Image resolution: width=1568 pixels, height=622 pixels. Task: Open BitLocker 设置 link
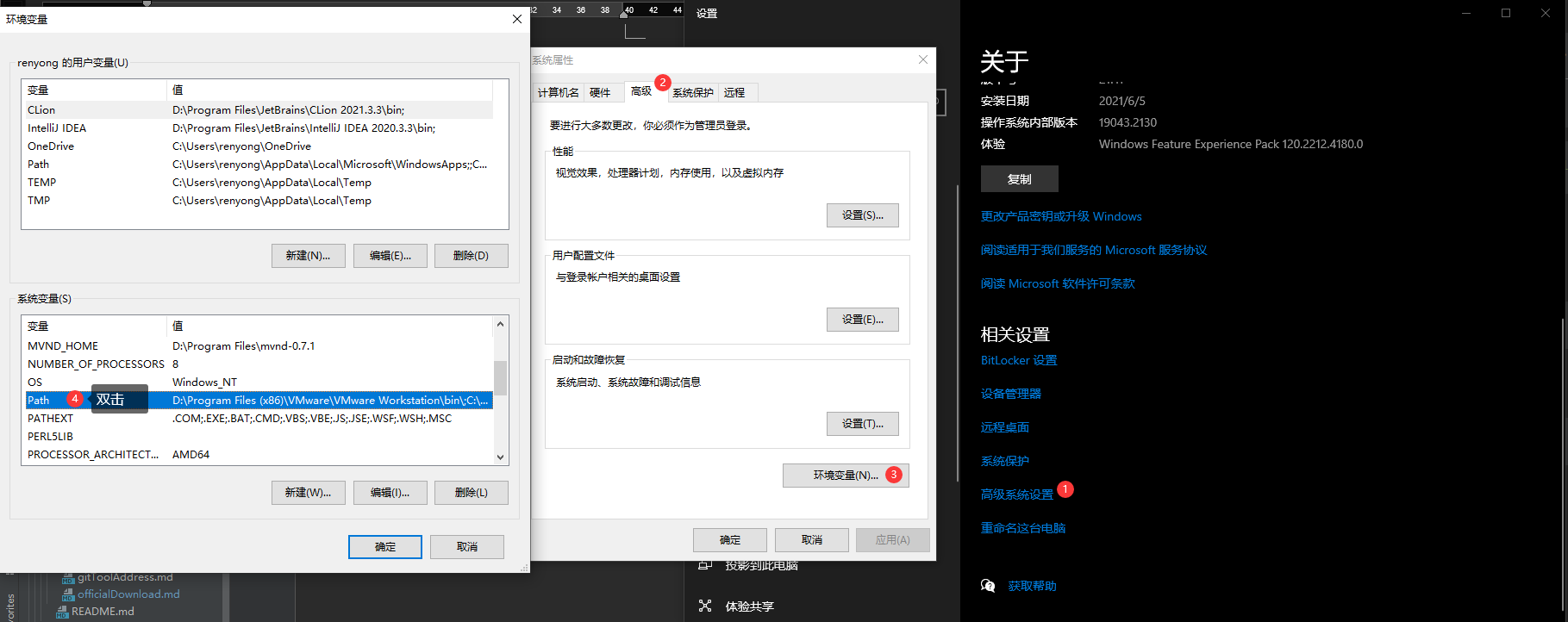coord(1018,360)
